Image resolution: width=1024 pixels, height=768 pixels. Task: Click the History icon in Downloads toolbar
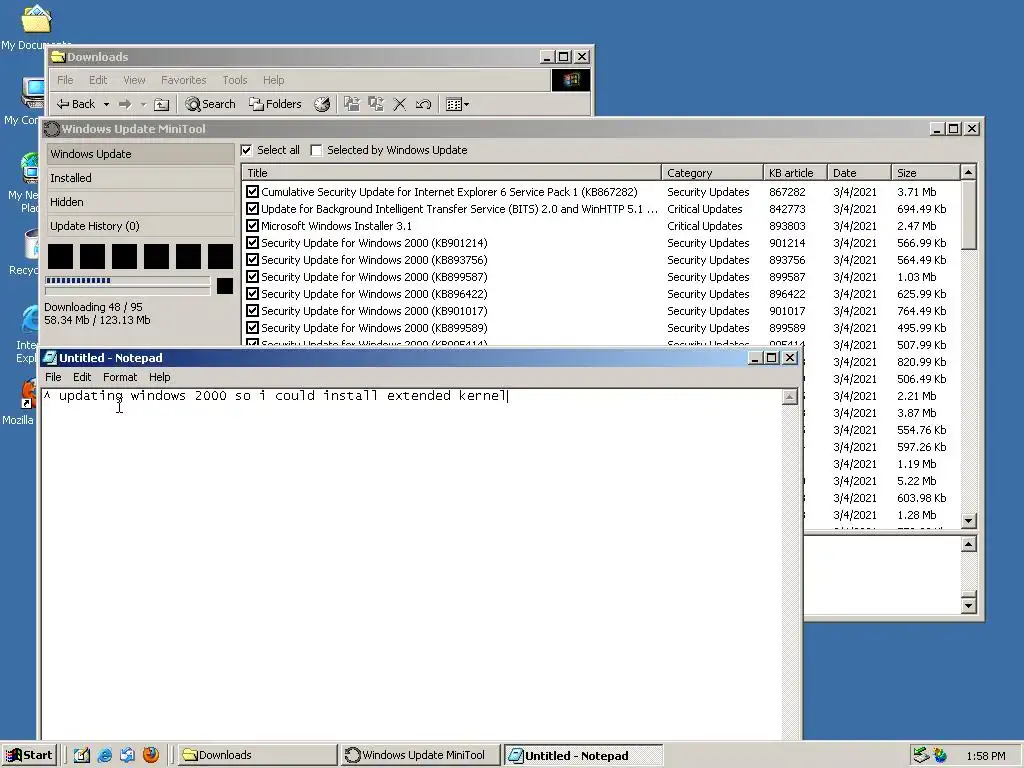point(322,104)
